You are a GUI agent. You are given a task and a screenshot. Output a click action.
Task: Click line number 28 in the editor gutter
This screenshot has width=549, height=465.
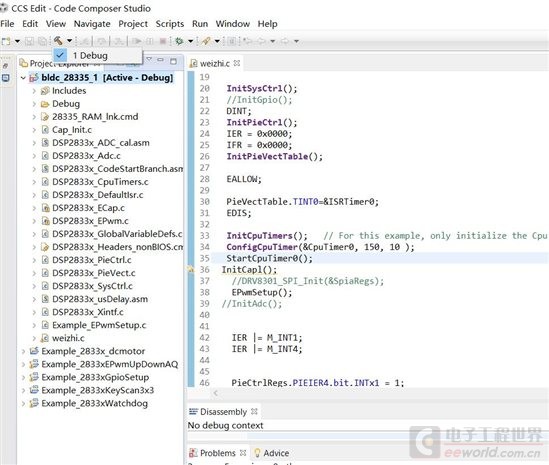click(204, 179)
